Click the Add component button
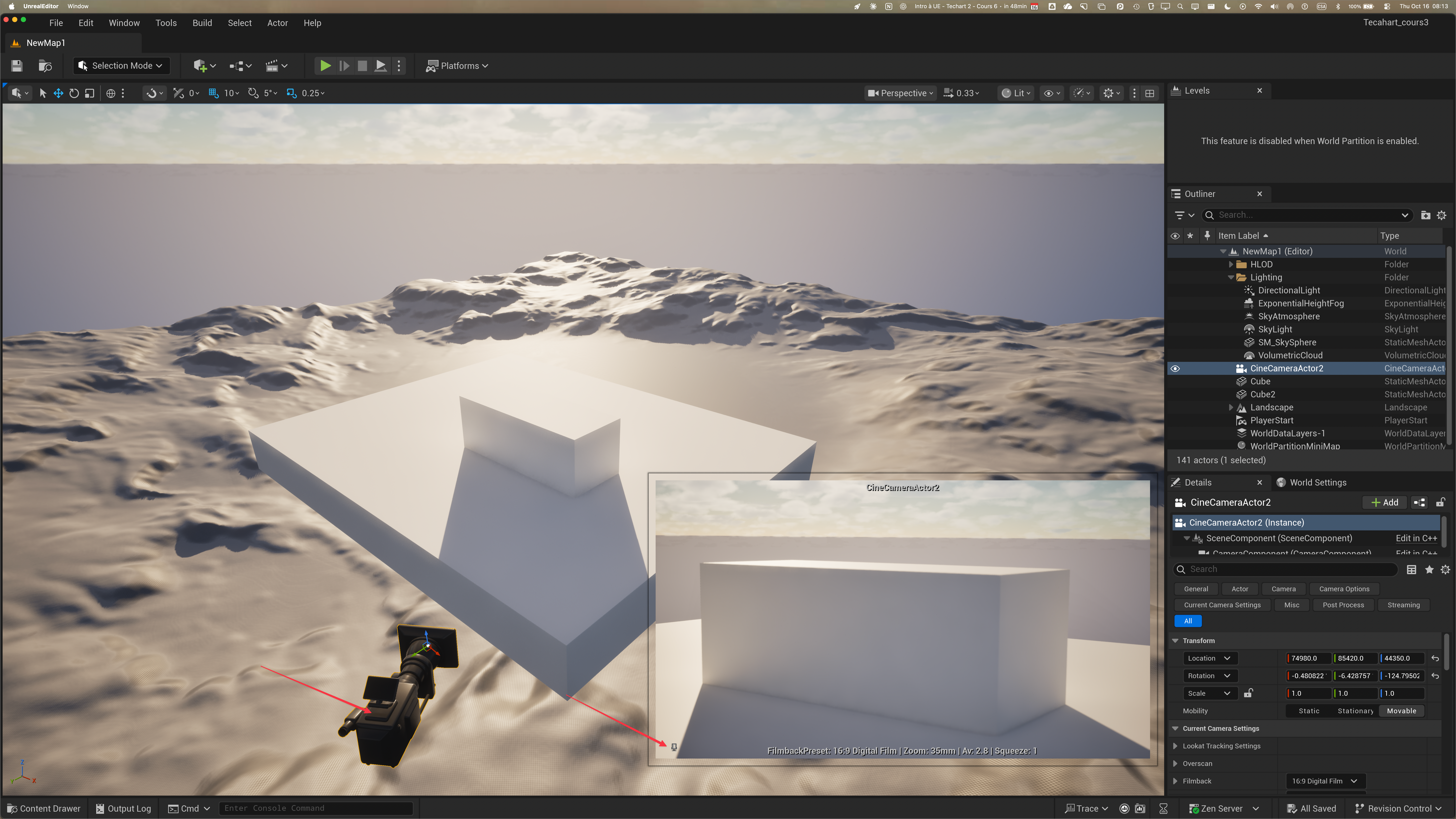The width and height of the screenshot is (1456, 819). [x=1385, y=502]
